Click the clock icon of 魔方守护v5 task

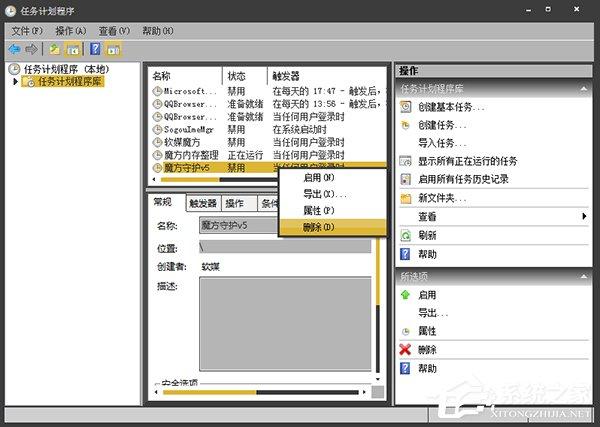coord(157,168)
